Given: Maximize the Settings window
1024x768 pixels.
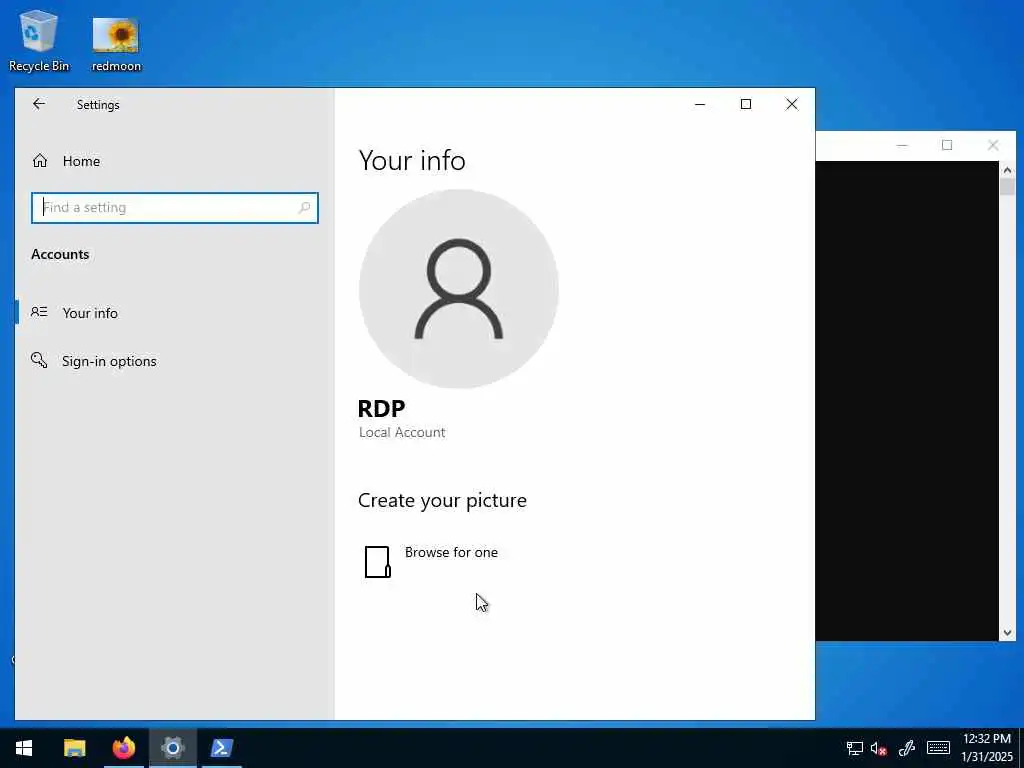Looking at the screenshot, I should point(746,104).
